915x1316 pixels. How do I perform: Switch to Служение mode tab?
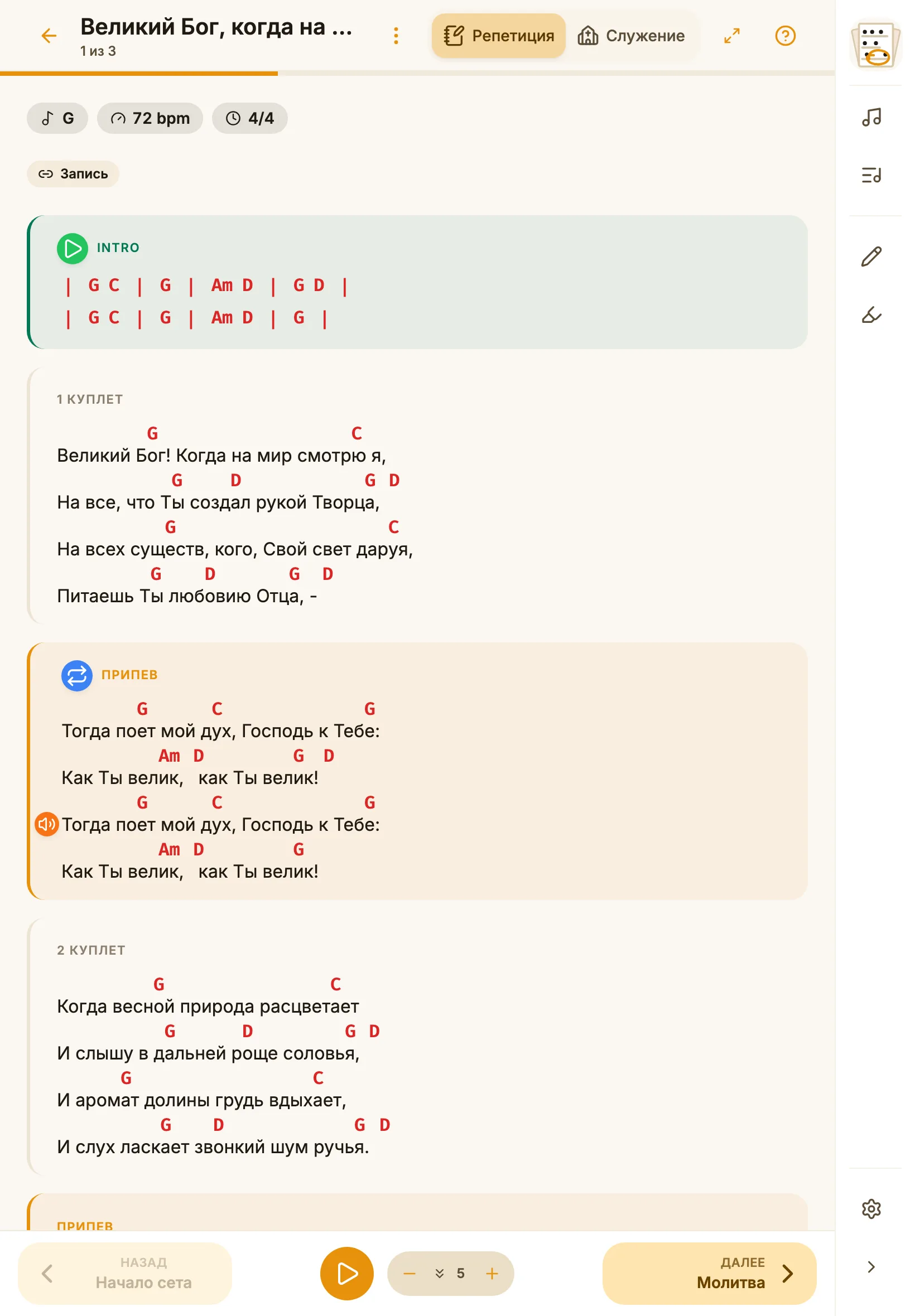pos(632,36)
